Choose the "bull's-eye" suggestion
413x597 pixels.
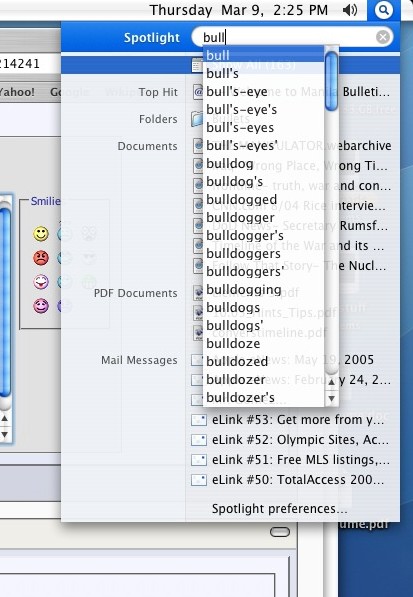point(263,91)
